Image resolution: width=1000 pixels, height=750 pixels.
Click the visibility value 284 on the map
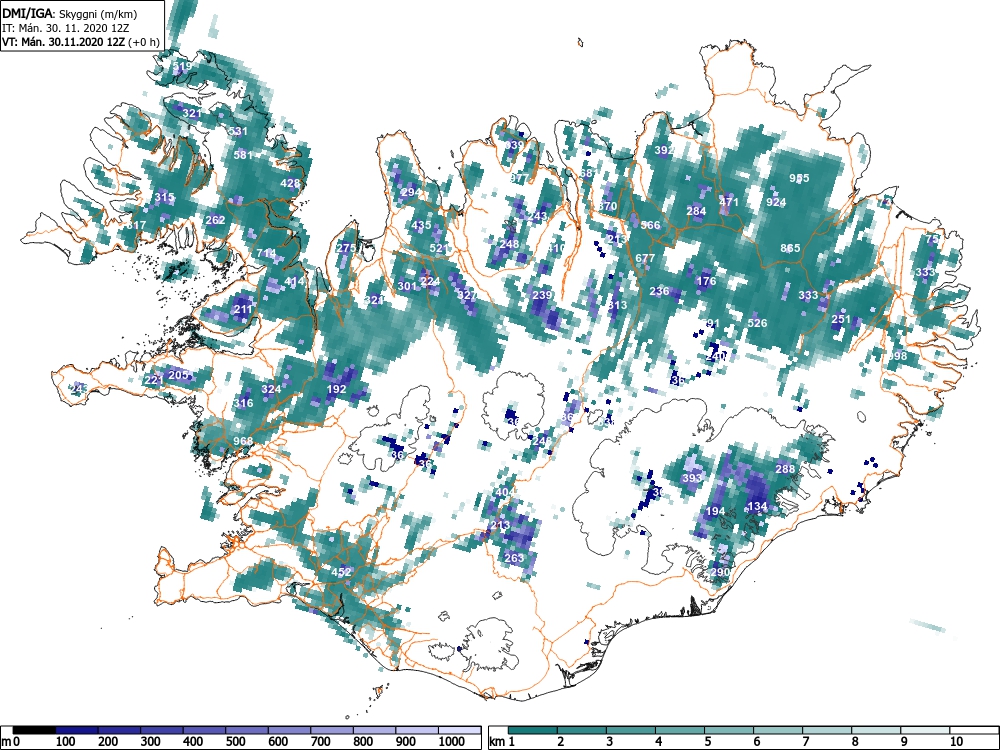pos(696,211)
